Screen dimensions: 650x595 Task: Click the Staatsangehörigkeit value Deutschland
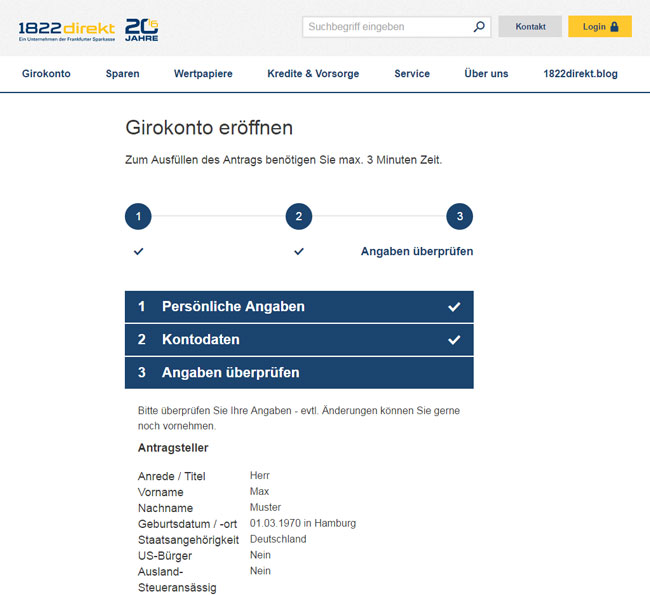[278, 539]
